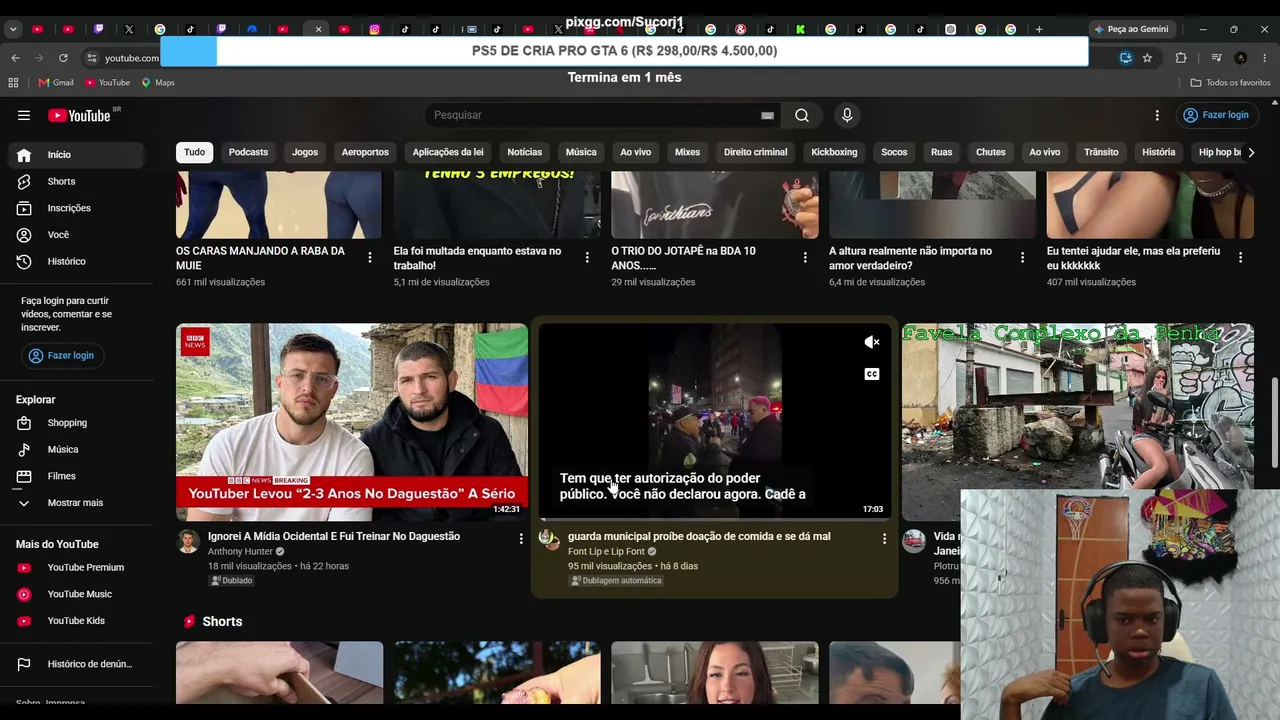Open options for A altura realmente short
The image size is (1280, 720).
click(x=1022, y=257)
